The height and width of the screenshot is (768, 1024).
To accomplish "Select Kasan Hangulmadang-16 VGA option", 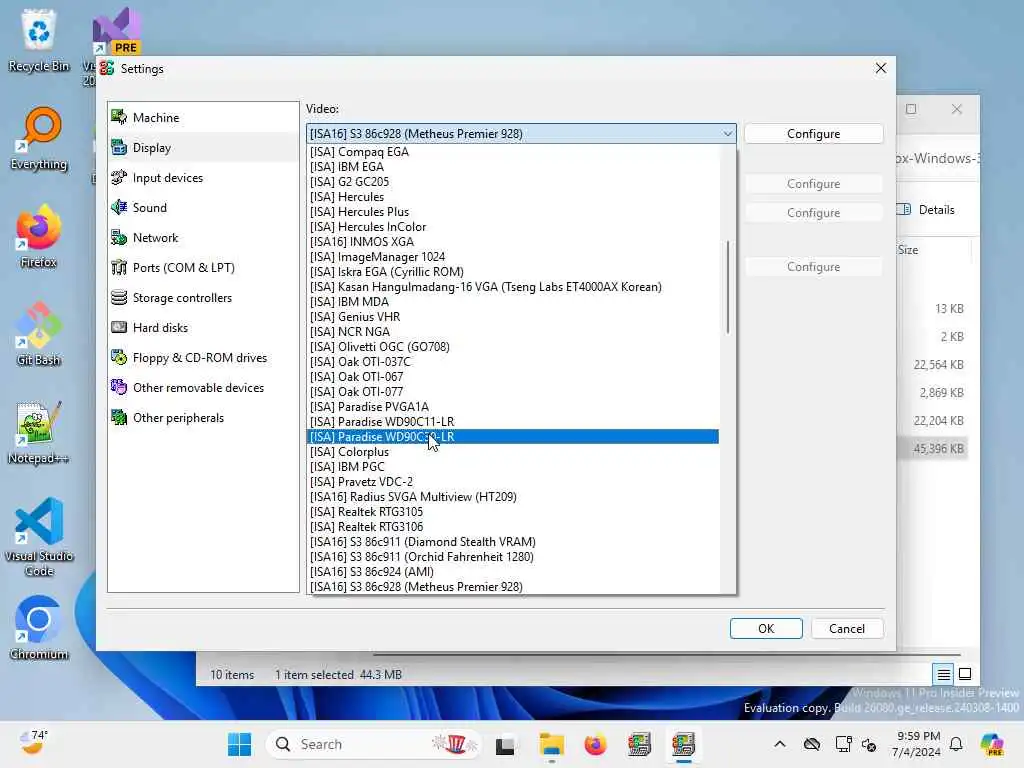I will (513, 287).
